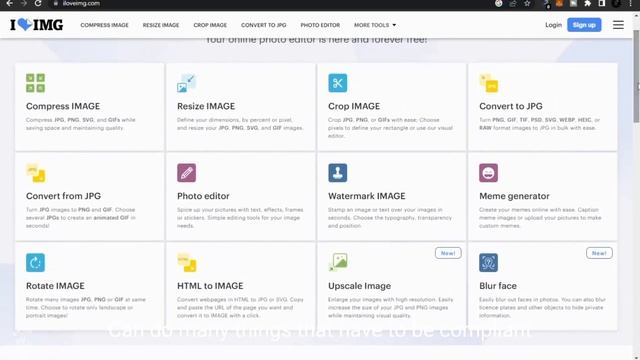Open the Crop IMAGE card title
640x360 pixels.
coord(354,106)
